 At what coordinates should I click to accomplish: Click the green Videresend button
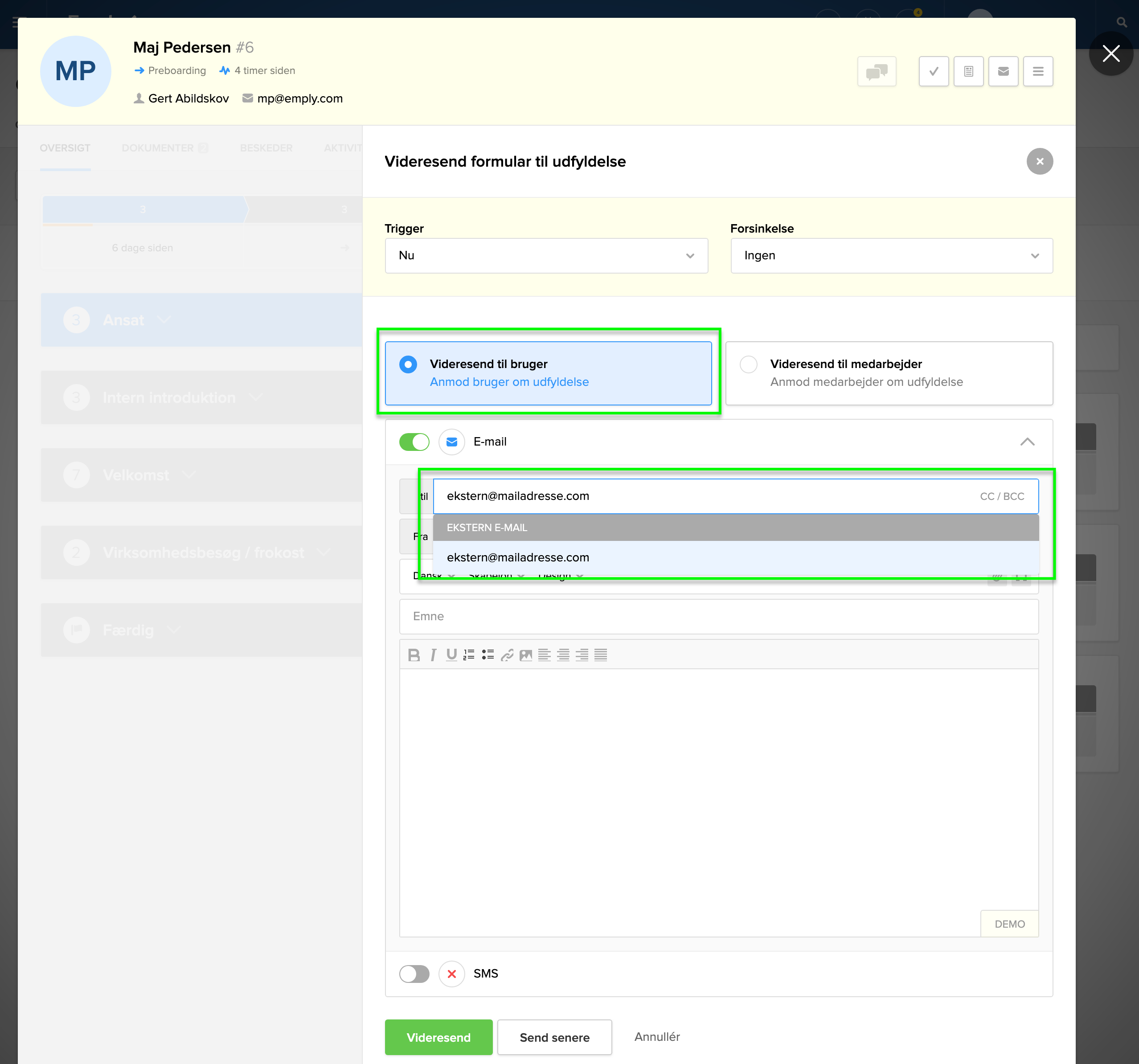[x=438, y=1037]
